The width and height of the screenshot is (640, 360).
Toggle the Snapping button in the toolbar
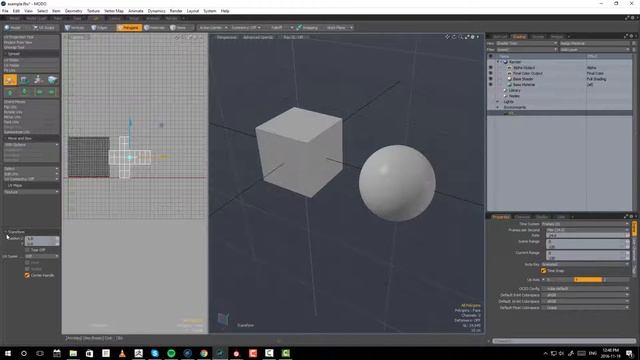click(x=307, y=28)
